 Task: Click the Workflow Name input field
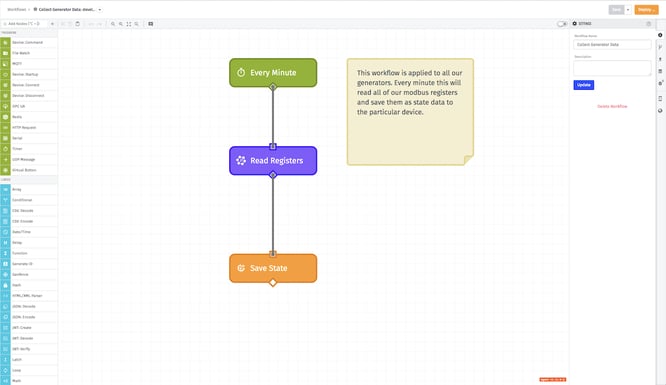612,45
